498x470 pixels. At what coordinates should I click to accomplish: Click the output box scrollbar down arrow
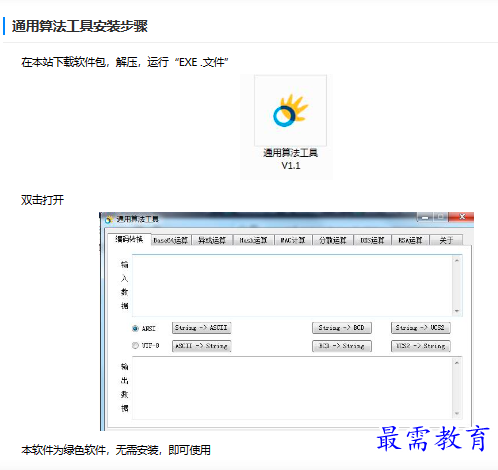[457, 414]
